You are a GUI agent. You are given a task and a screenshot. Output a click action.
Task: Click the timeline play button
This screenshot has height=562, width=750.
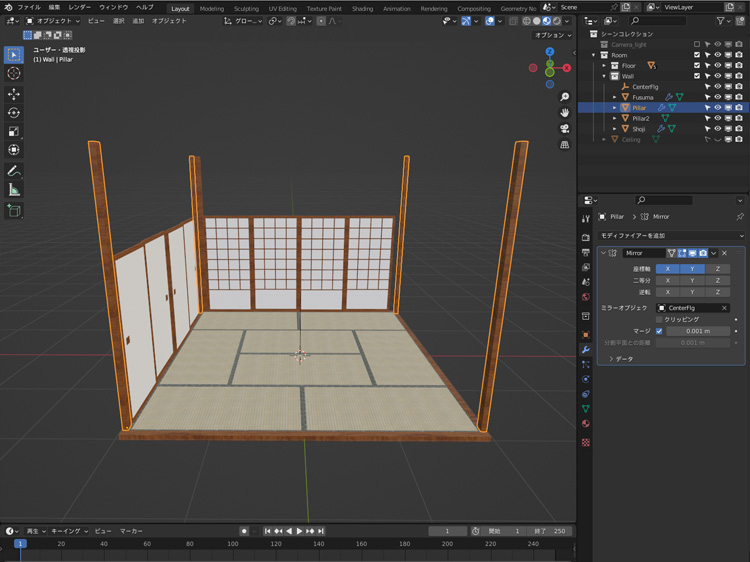[299, 531]
